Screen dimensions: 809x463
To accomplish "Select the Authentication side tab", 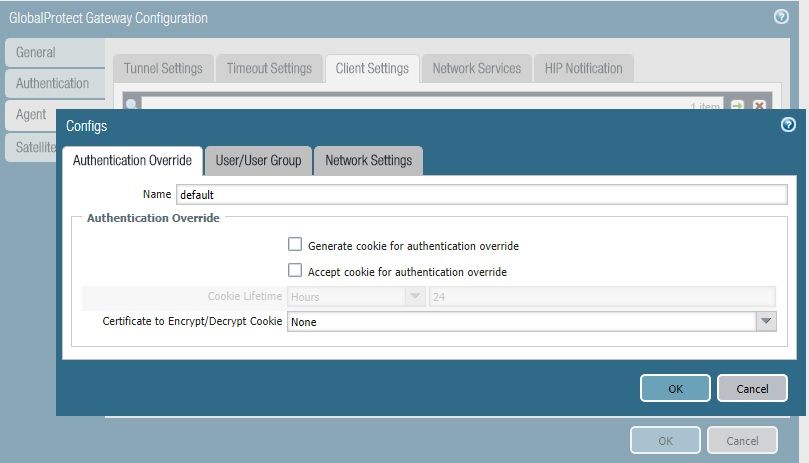I will 55,83.
